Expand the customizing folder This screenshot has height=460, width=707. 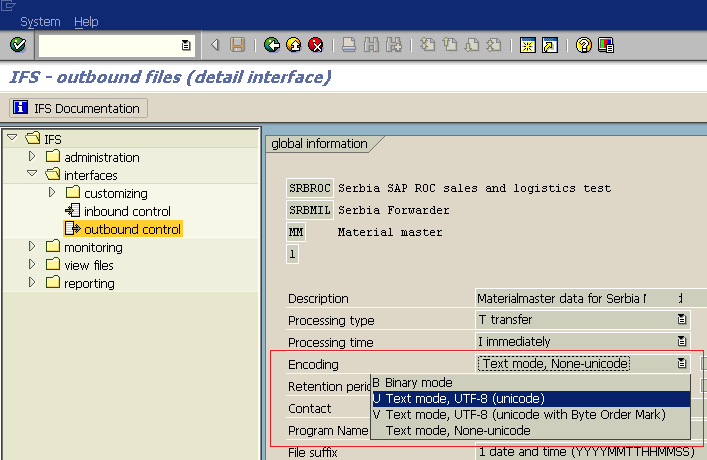pos(52,192)
